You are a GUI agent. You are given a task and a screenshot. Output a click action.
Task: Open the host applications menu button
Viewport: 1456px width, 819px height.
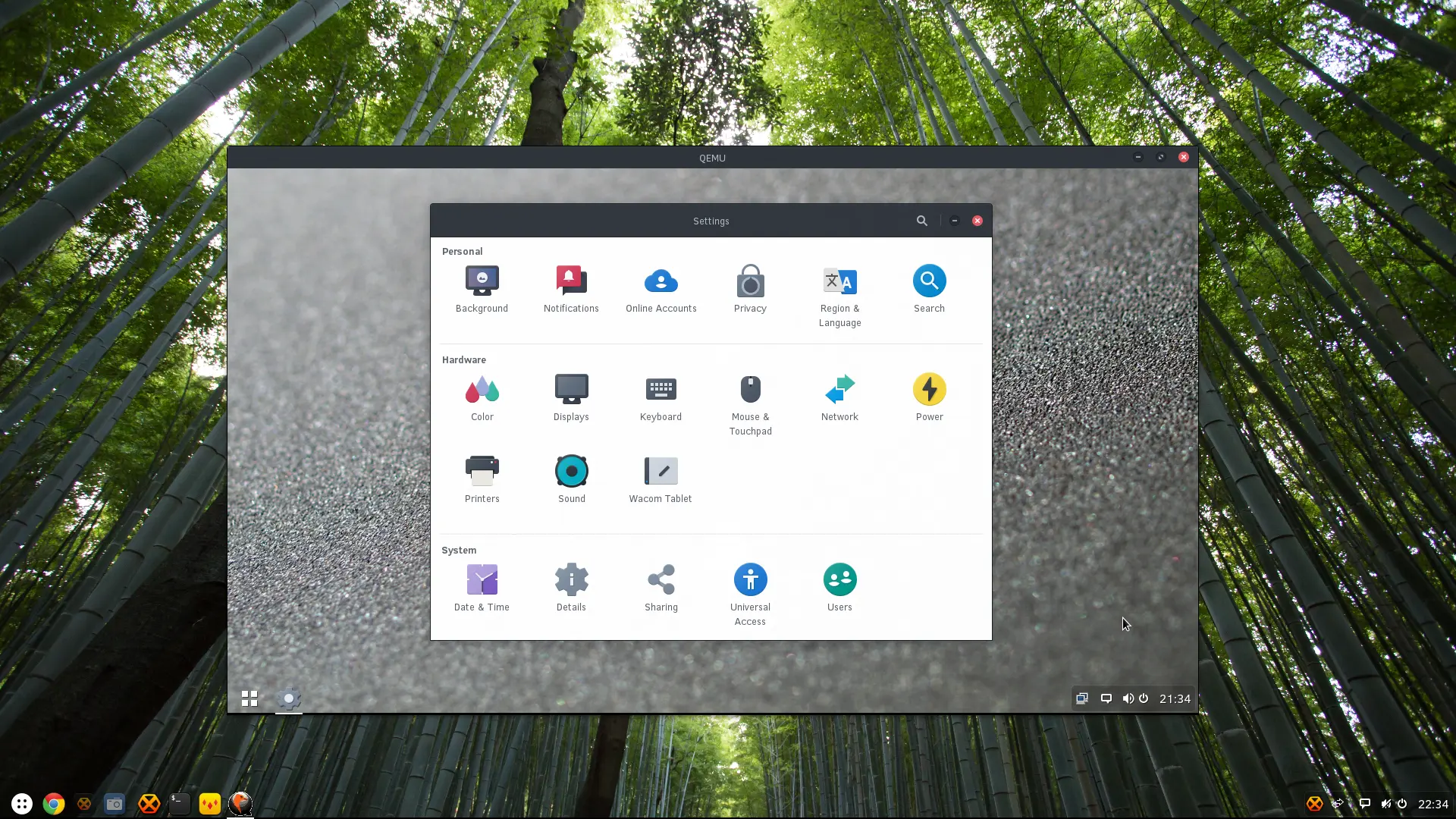point(22,804)
